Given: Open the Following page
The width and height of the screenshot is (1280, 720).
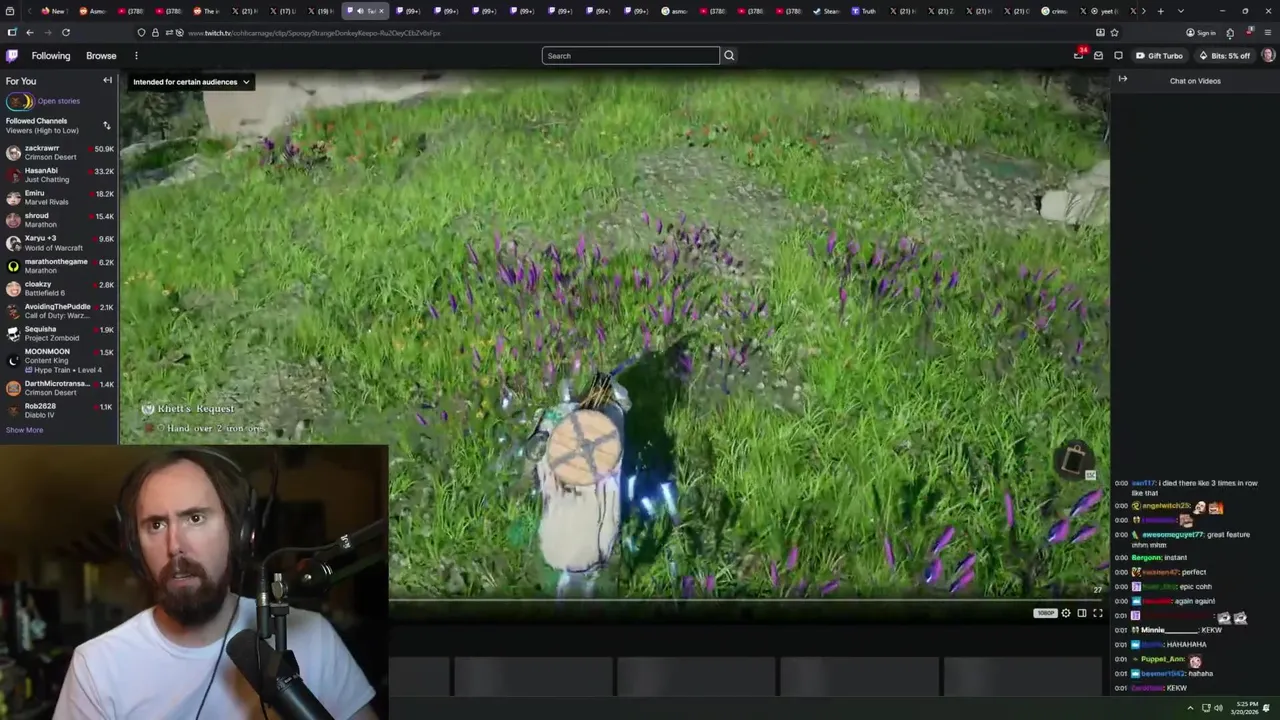Looking at the screenshot, I should (51, 56).
